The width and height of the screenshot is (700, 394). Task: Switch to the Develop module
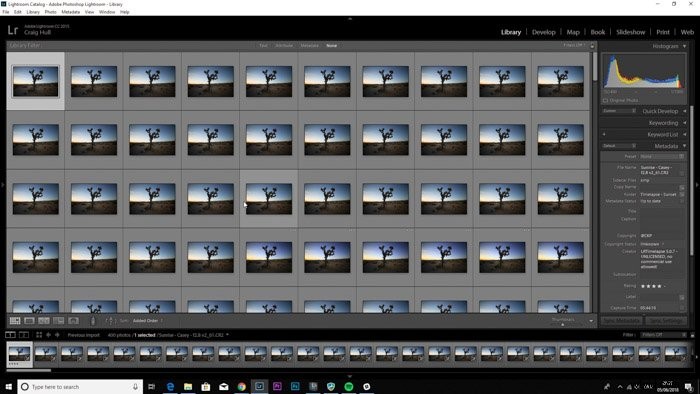tap(543, 32)
